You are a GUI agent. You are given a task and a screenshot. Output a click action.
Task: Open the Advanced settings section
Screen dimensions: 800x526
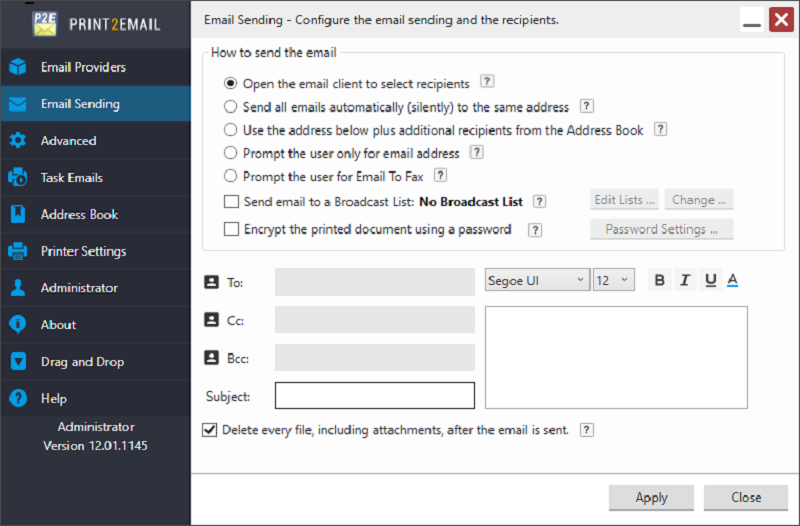(68, 141)
